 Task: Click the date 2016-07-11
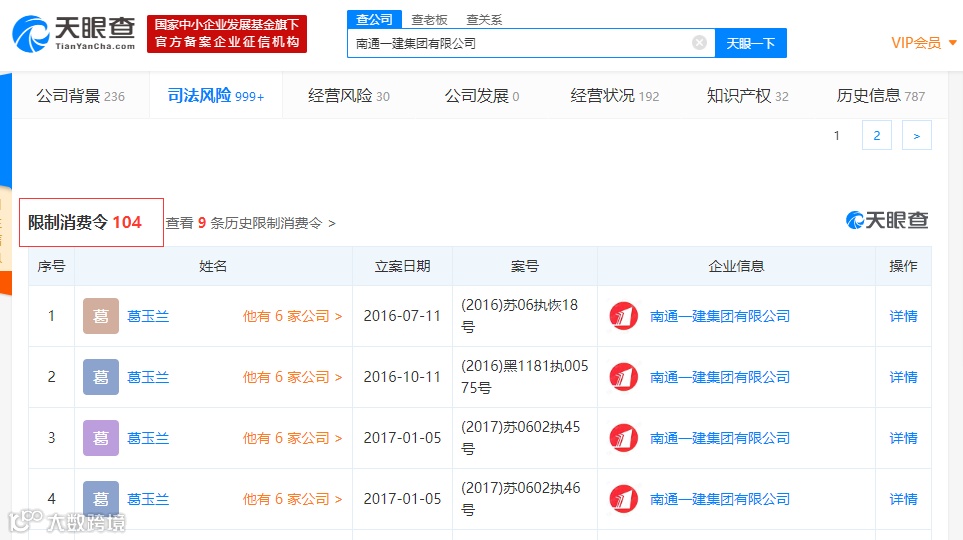[402, 316]
